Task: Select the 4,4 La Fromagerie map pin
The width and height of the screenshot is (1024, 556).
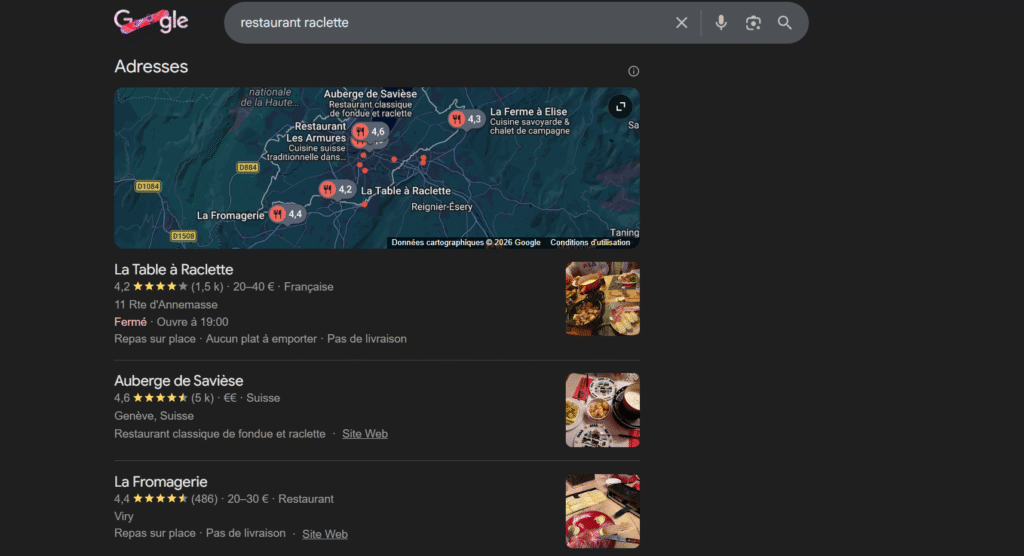Action: click(287, 214)
